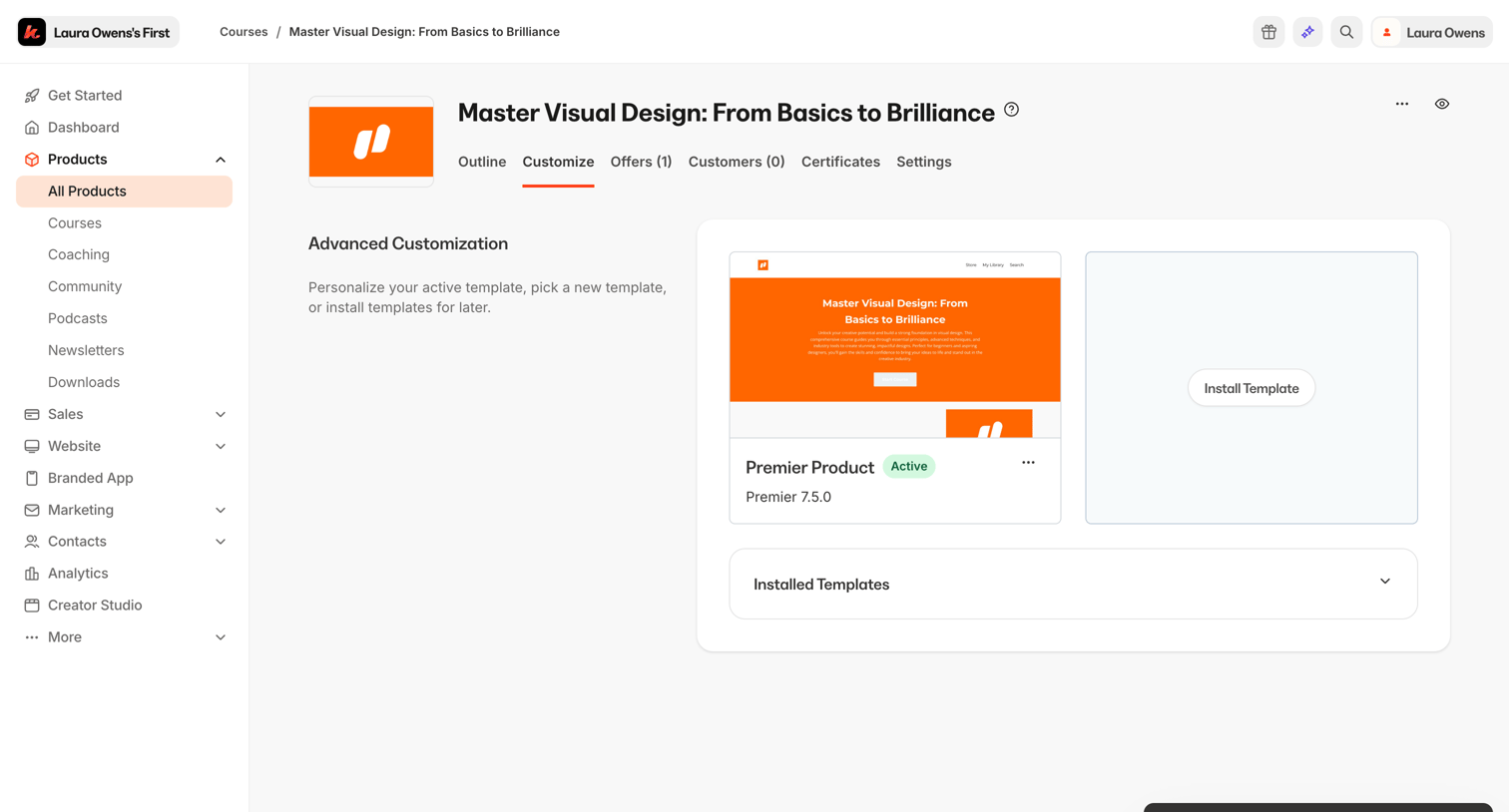Screen dimensions: 1509x812
Task: Preview course with the eye icon
Action: (1442, 104)
